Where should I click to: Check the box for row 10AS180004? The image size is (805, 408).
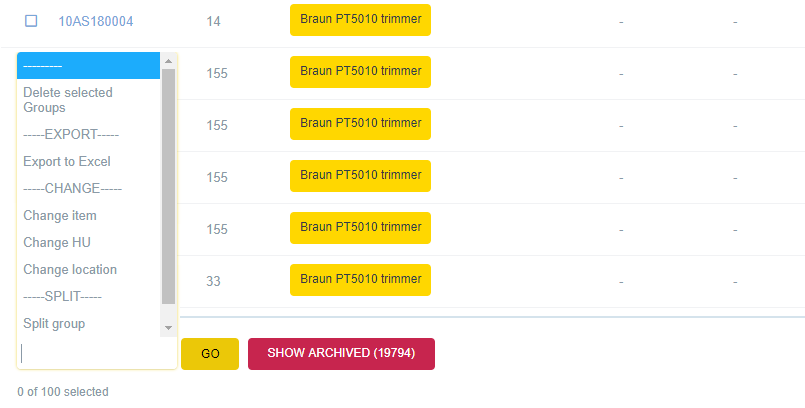pos(31,21)
